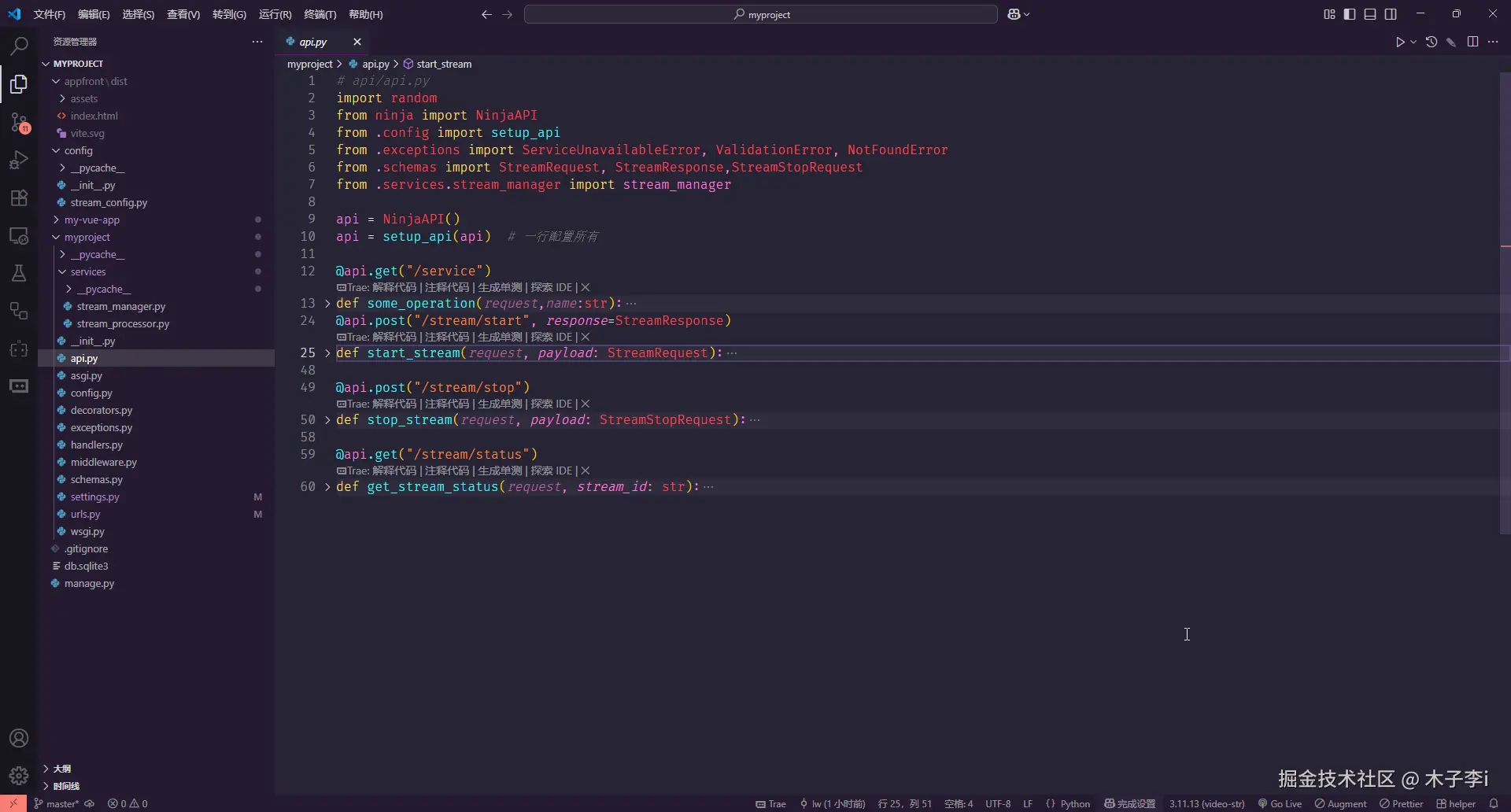Click Prettier status bar item
This screenshot has width=1511, height=812.
(1401, 803)
